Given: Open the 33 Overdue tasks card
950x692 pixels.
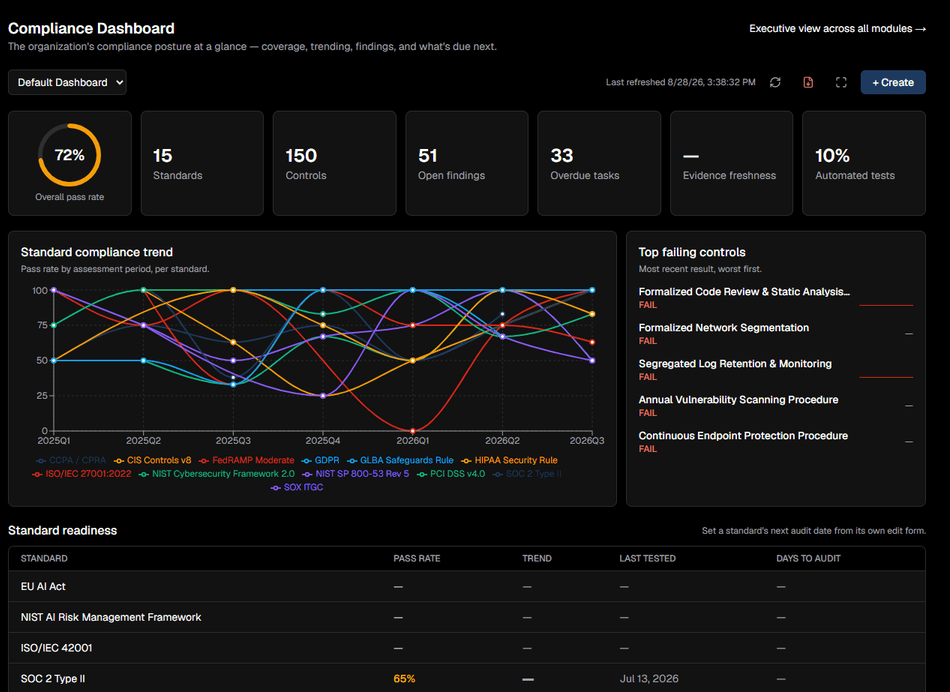Looking at the screenshot, I should click(x=599, y=163).
